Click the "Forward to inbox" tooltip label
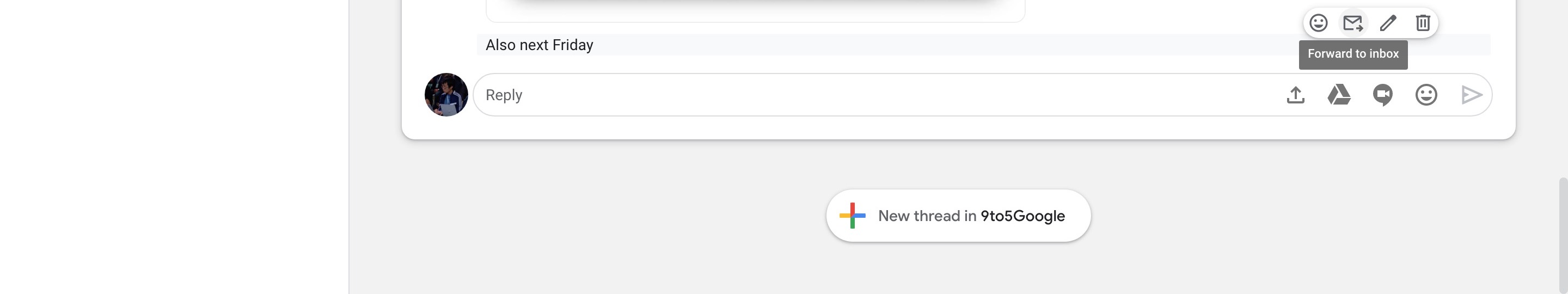 tap(1353, 54)
